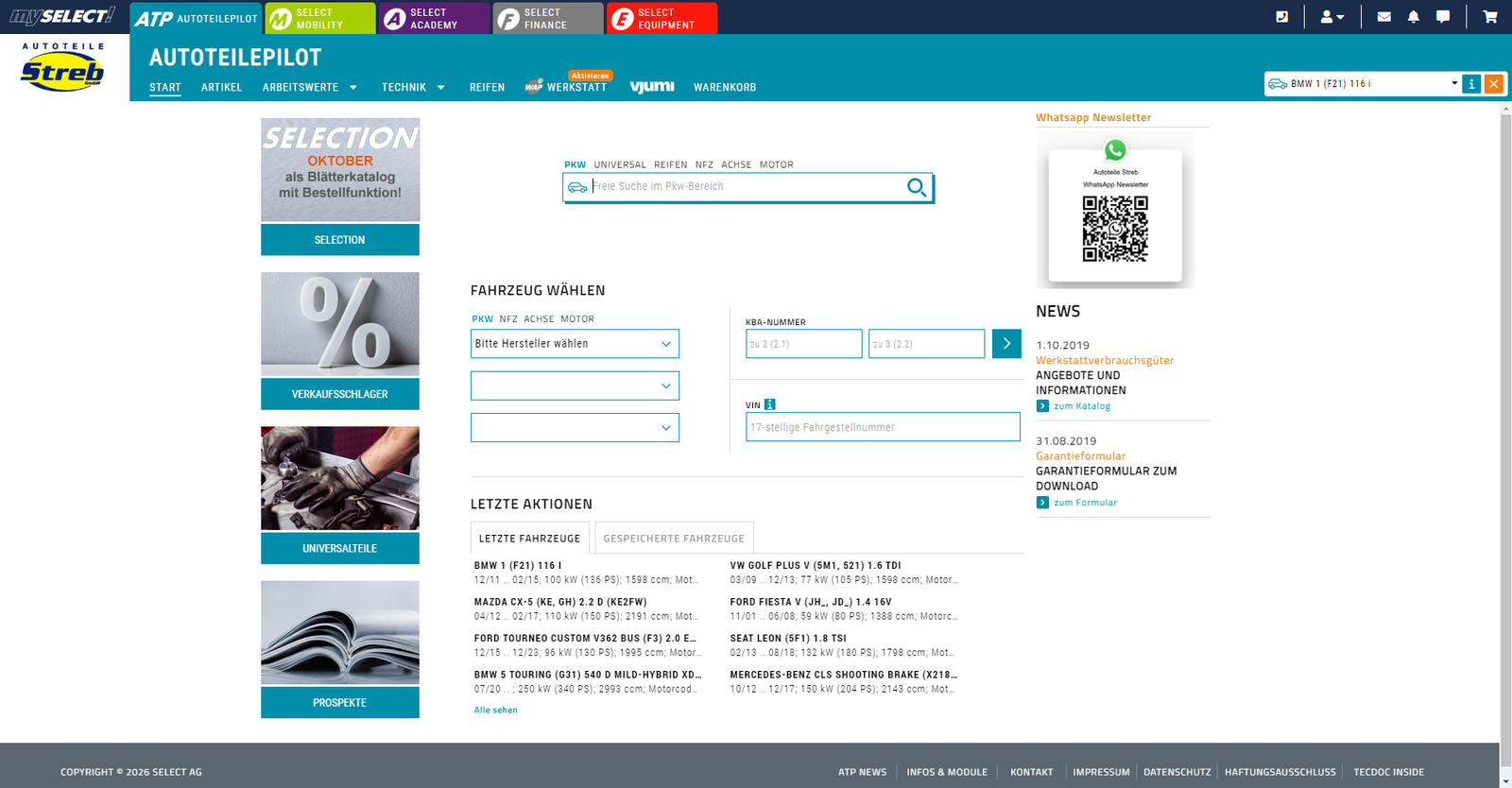Screen dimensions: 1512x788
Task: Remove the selected BMW 1 vehicle
Action: pyautogui.click(x=1494, y=84)
